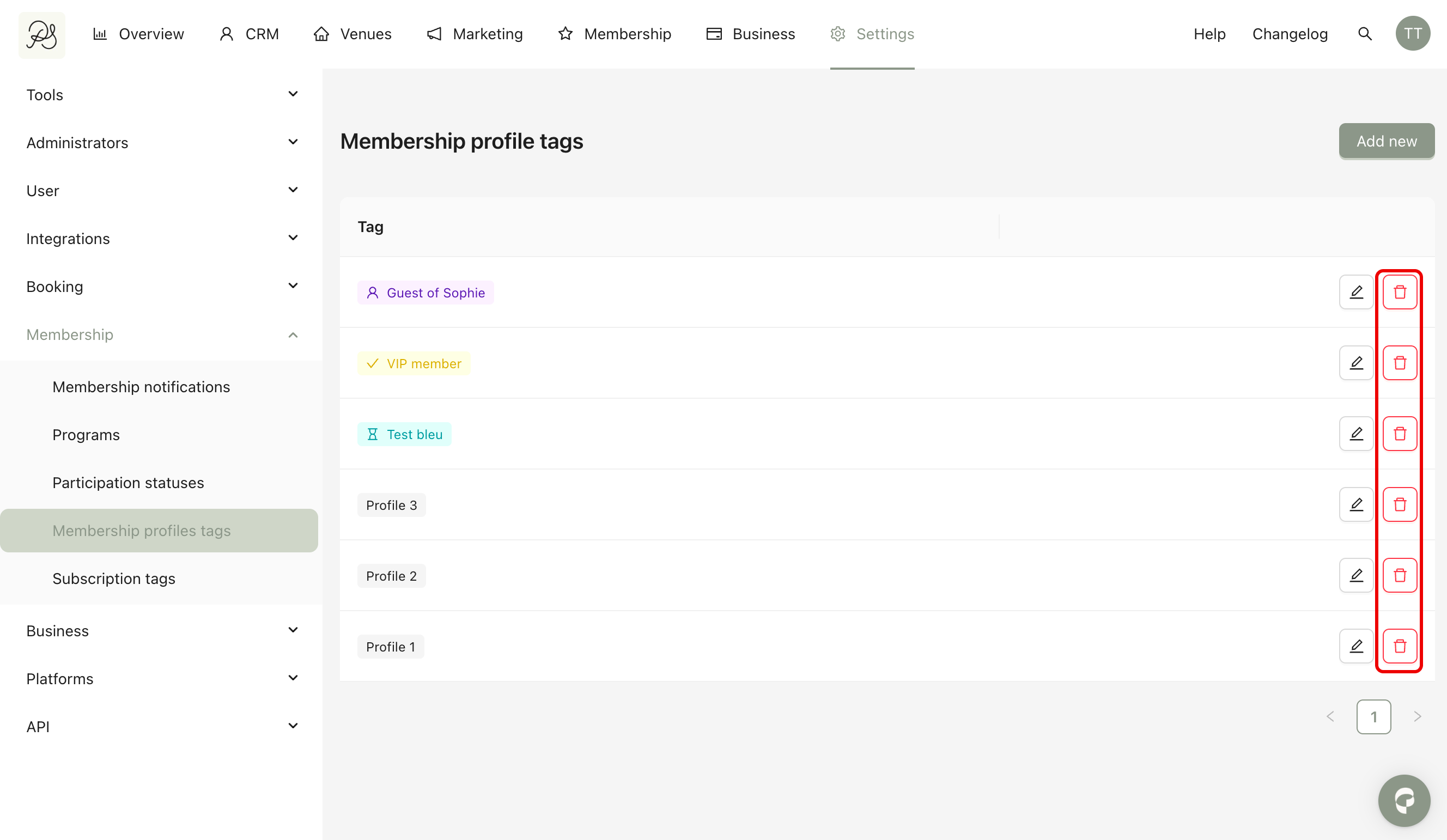Delete the VIP member tag
Screen dimensions: 1447x840
click(1400, 363)
